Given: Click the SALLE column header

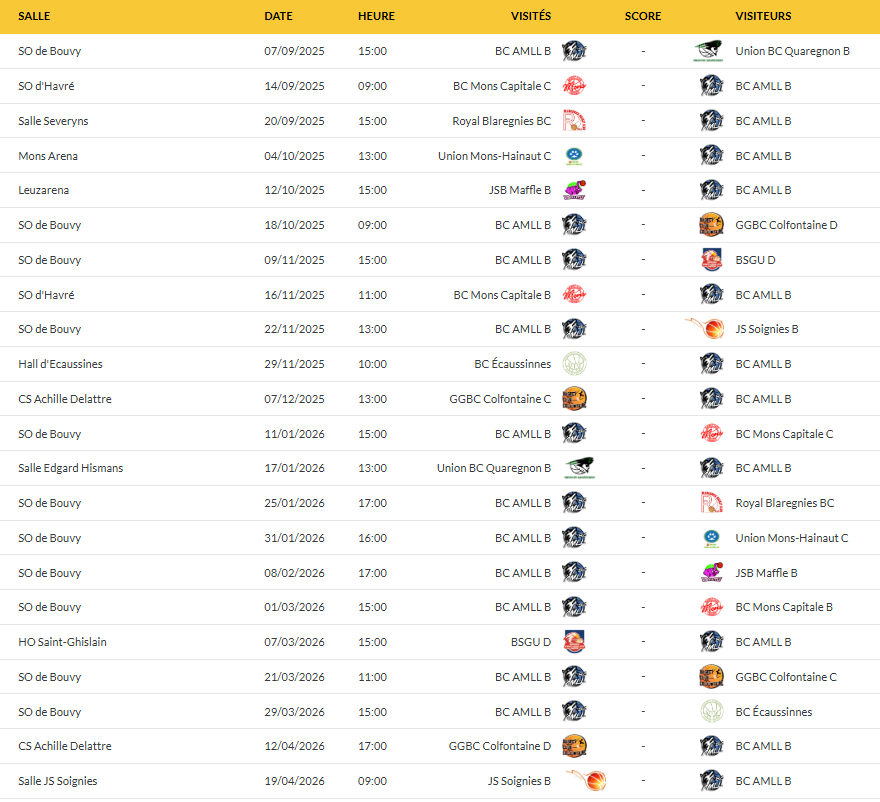Looking at the screenshot, I should click(34, 16).
